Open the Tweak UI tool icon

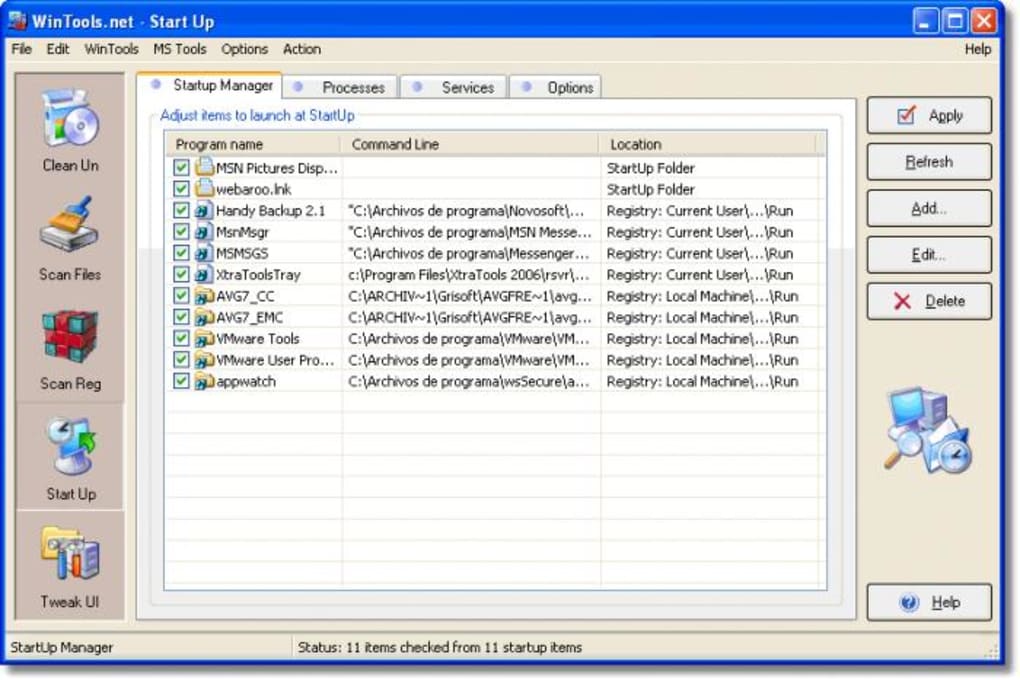(x=70, y=554)
